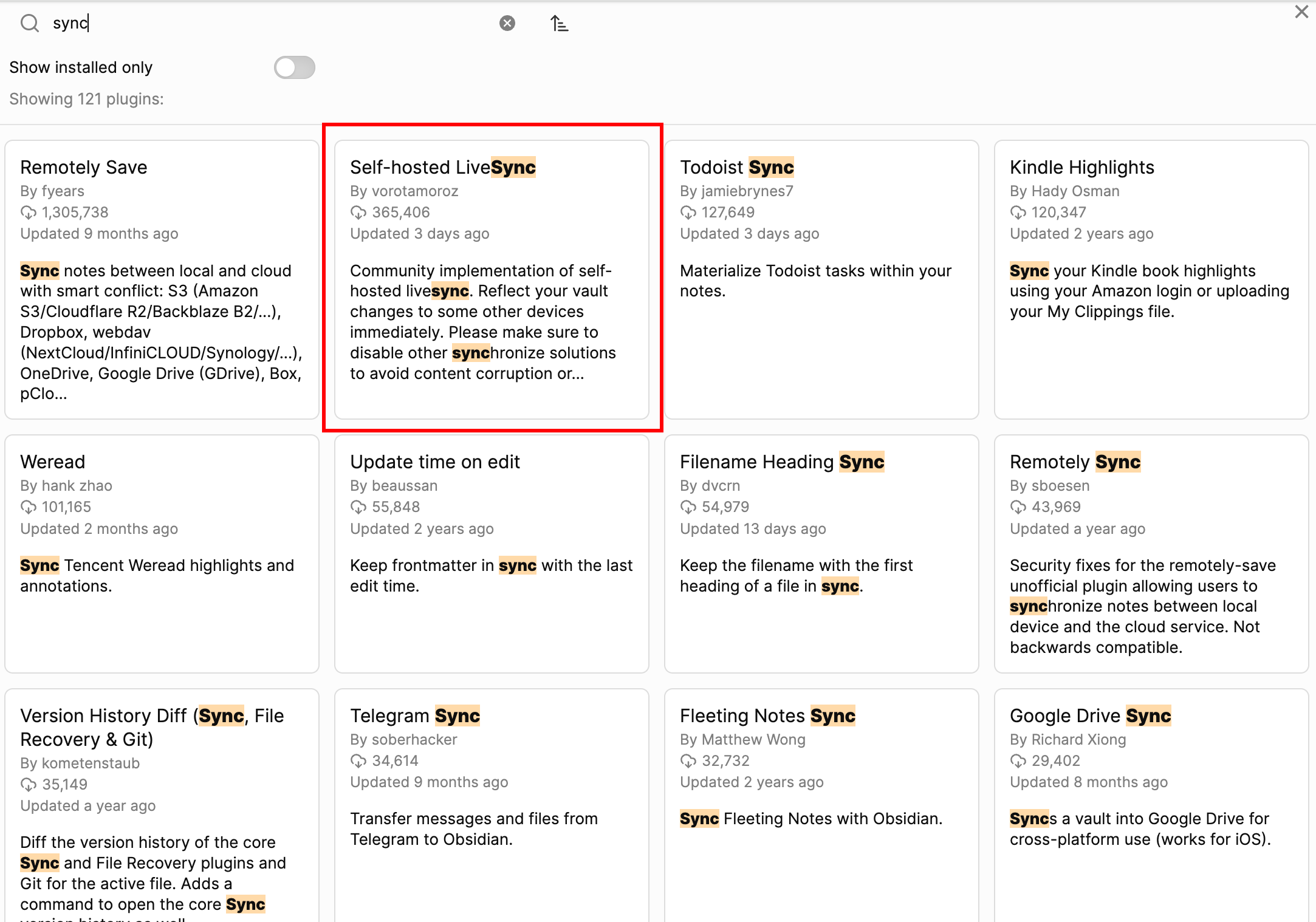Click the download icon beside 43,969

[x=1018, y=507]
